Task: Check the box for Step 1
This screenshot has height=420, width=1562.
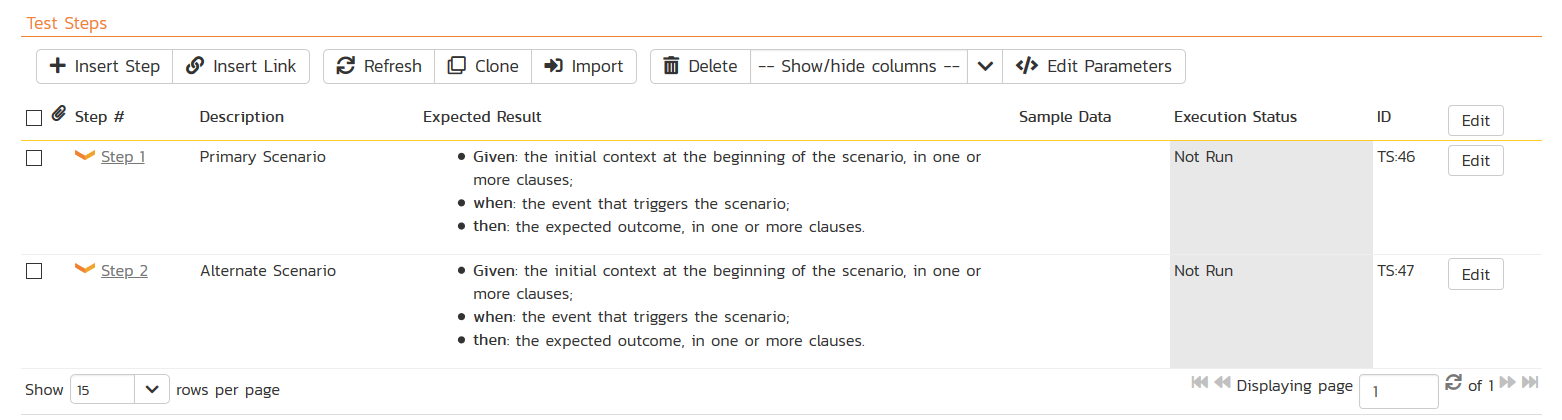Action: (x=34, y=158)
